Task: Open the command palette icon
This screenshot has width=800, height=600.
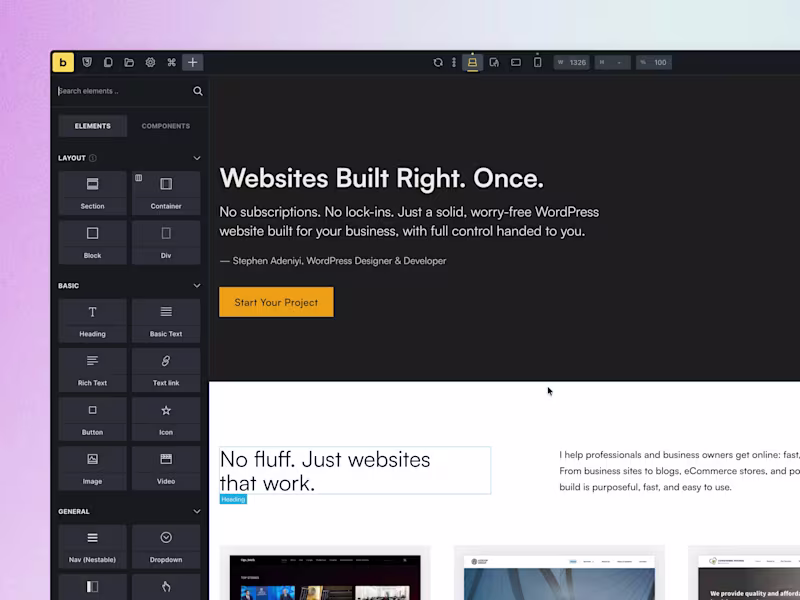Action: pos(171,62)
